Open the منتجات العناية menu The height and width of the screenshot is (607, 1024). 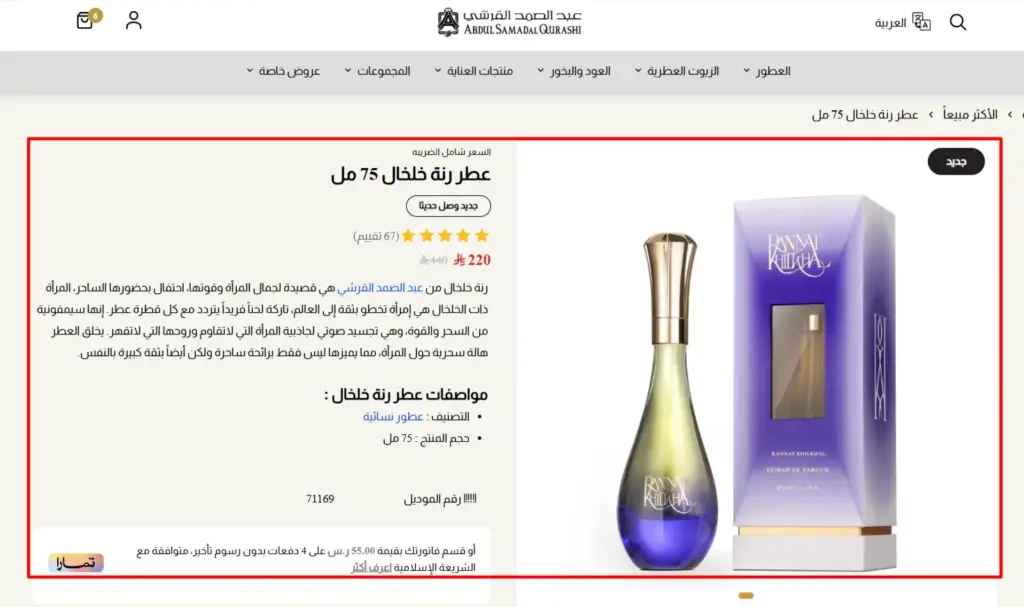point(473,71)
